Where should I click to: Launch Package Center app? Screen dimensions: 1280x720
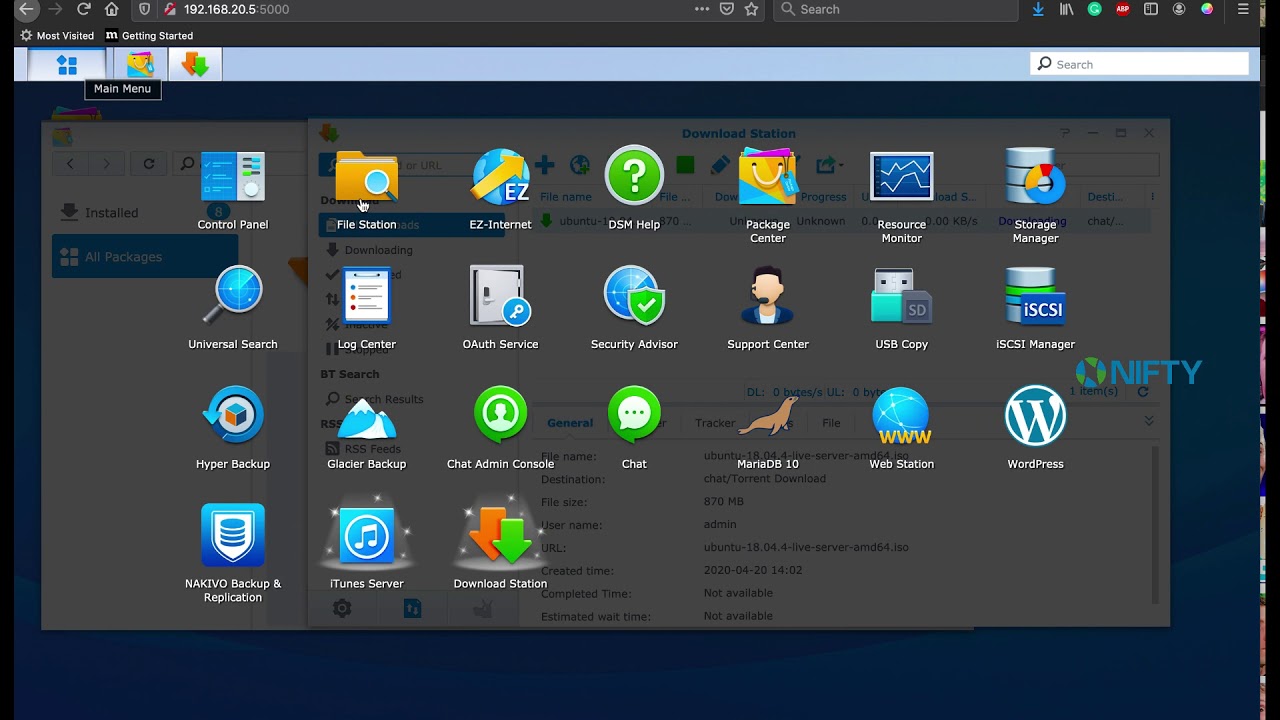[768, 197]
